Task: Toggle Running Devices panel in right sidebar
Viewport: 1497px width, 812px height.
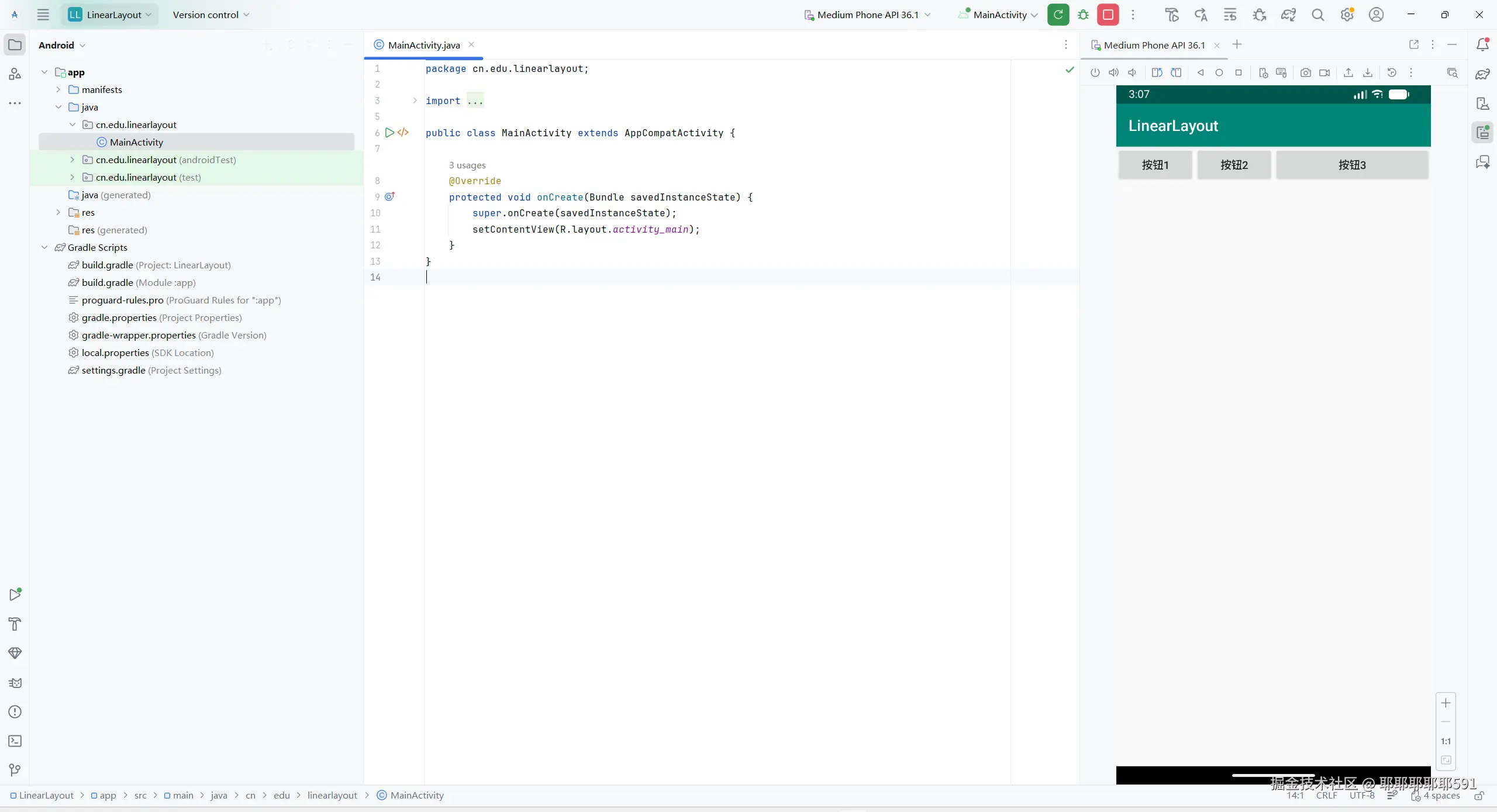Action: 1482,133
